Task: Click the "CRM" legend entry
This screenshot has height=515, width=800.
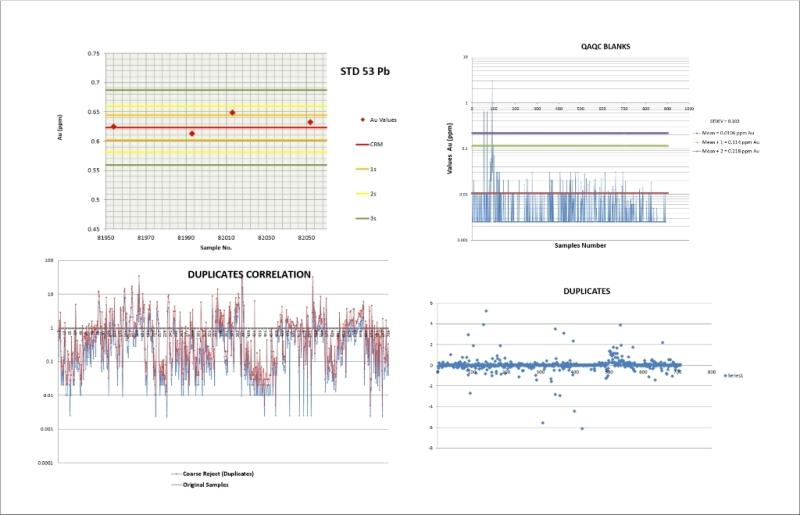Action: click(369, 144)
